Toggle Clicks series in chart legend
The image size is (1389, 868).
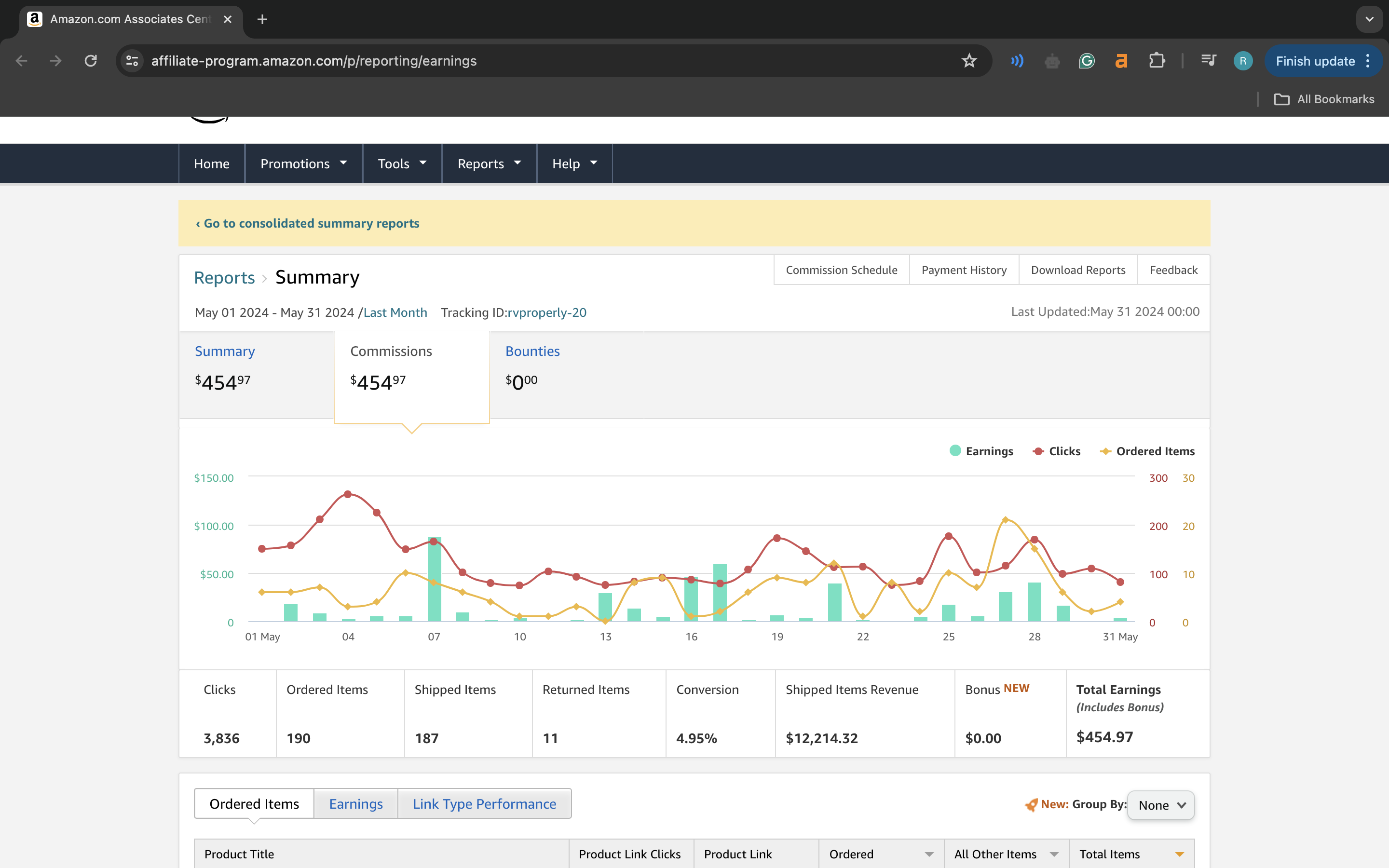point(1057,451)
